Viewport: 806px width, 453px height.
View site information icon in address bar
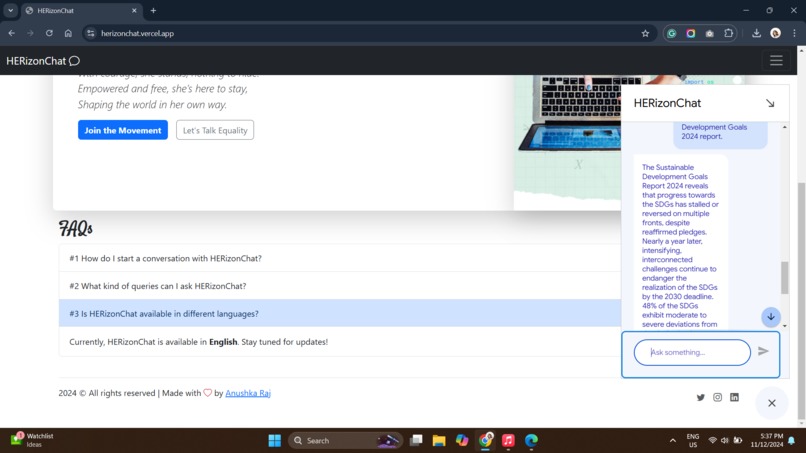tap(90, 33)
